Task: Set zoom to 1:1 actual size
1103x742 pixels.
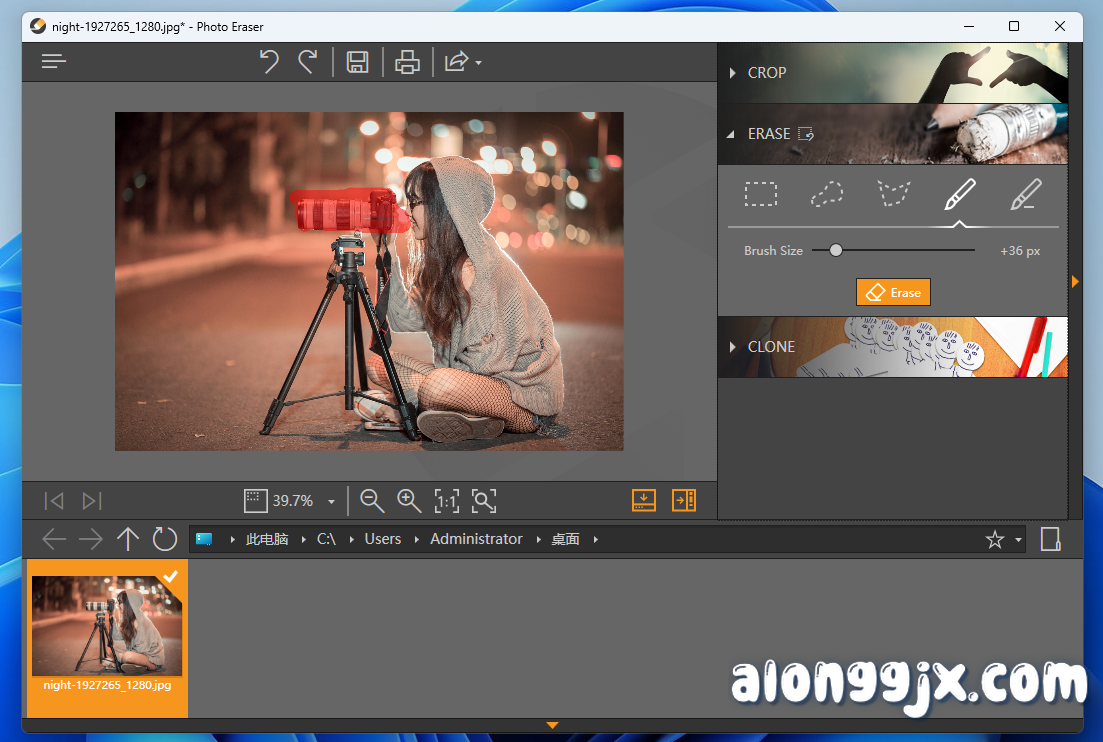Action: (446, 500)
